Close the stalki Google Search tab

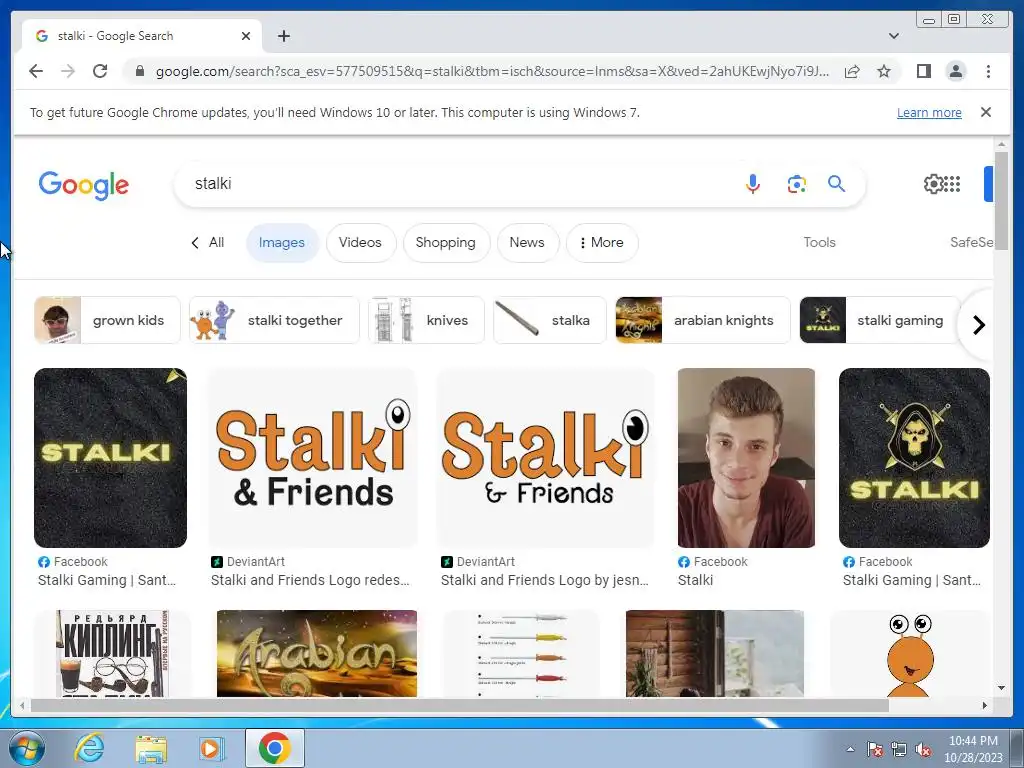[x=246, y=36]
